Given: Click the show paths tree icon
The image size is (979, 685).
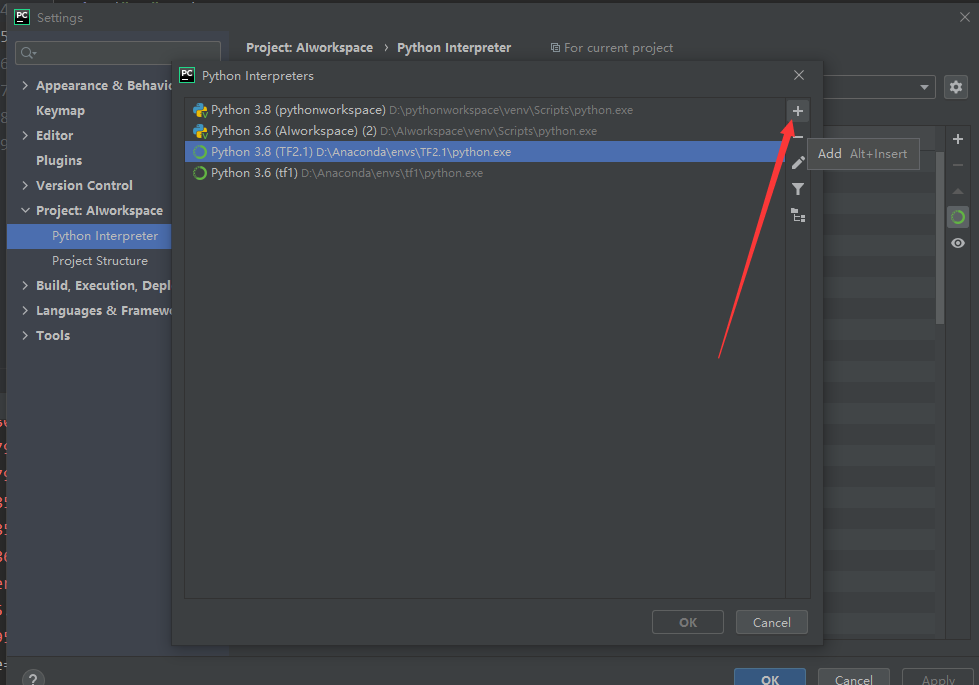Looking at the screenshot, I should tap(798, 215).
